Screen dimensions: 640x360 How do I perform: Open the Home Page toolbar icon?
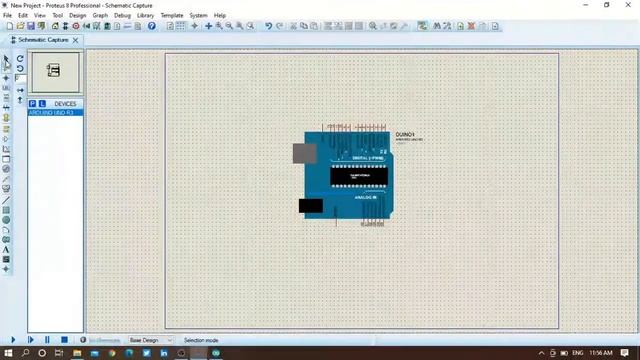coord(55,26)
